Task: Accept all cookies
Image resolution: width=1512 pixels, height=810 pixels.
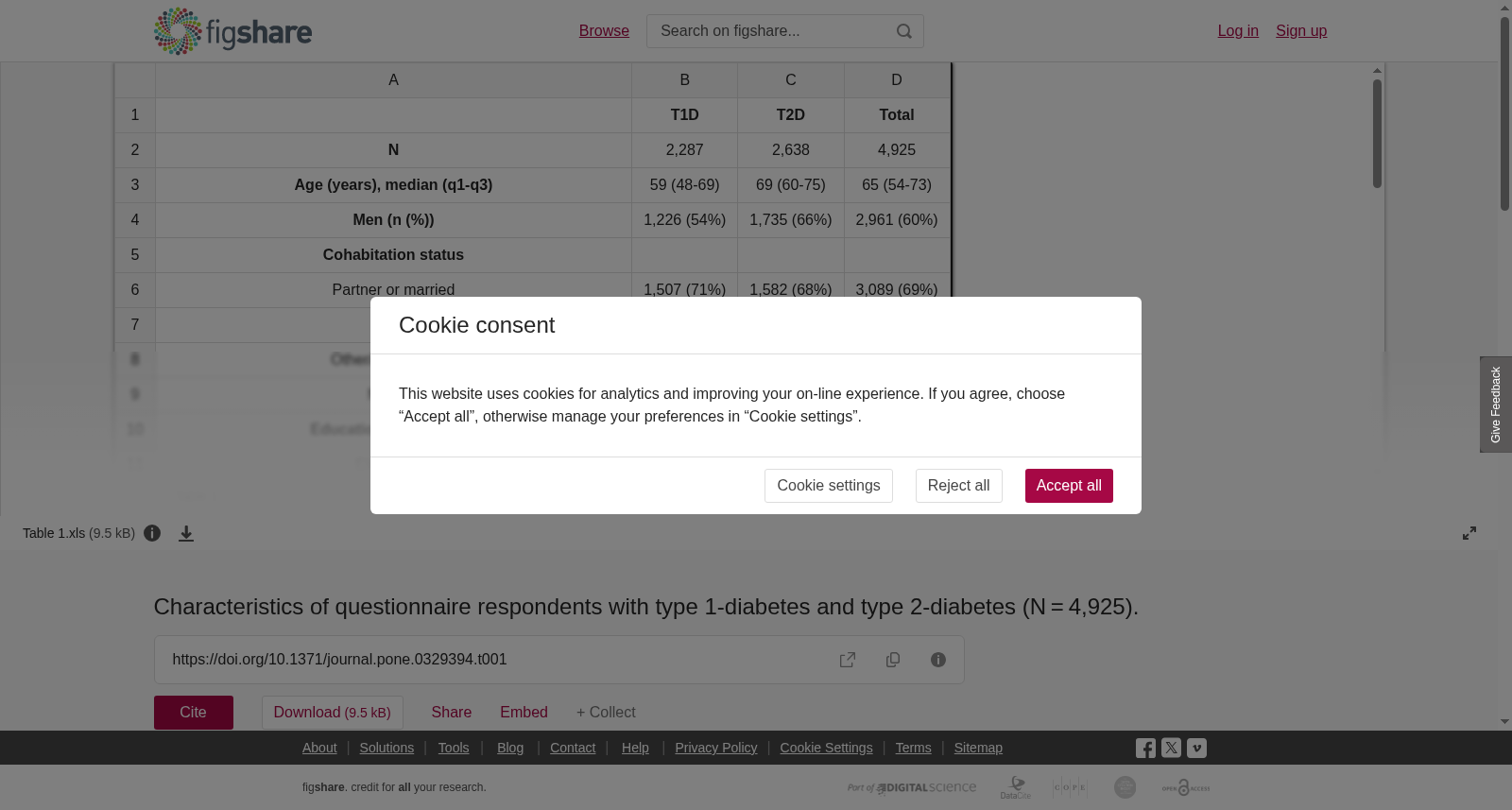Action: click(x=1069, y=486)
